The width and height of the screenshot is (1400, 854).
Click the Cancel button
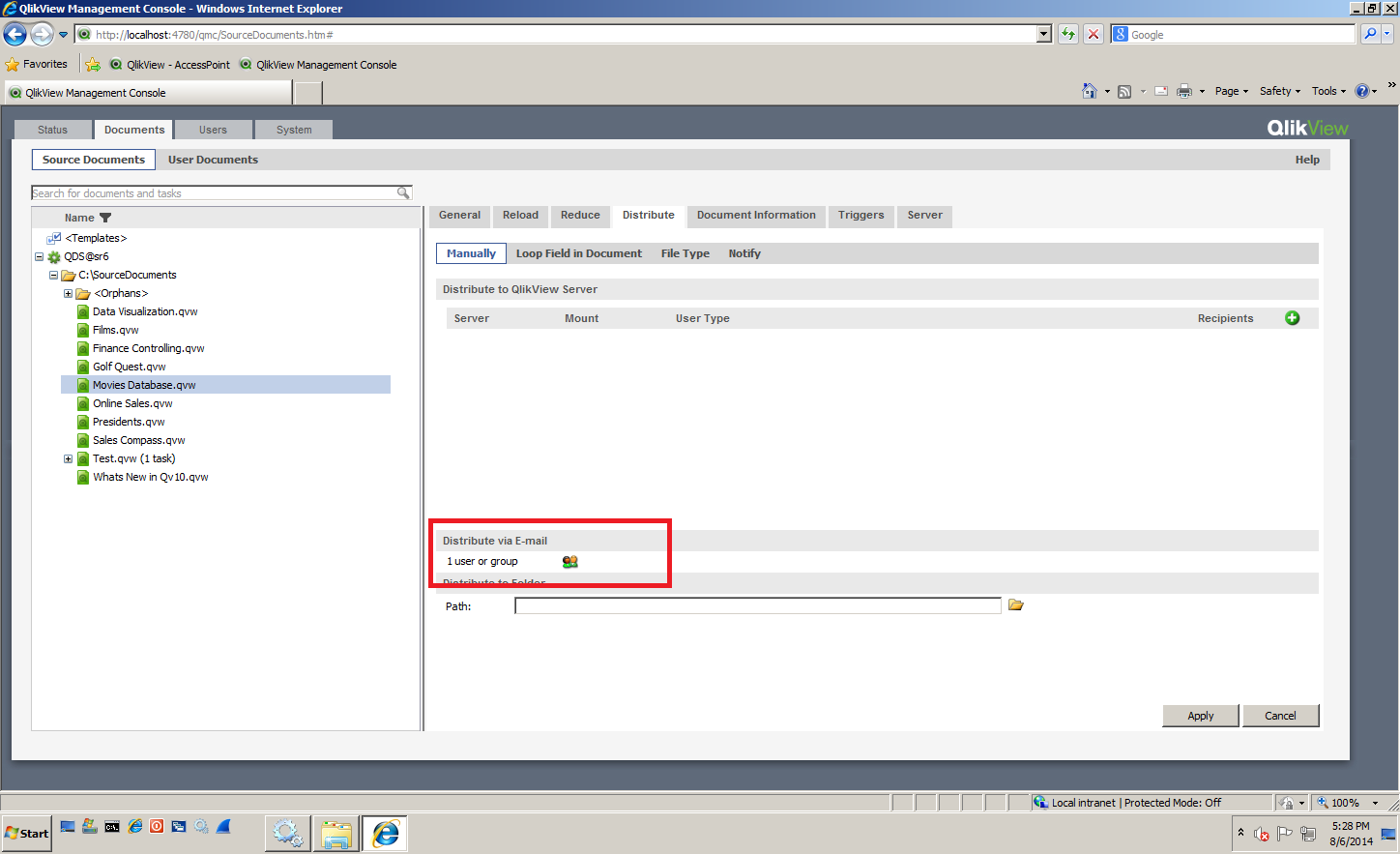pos(1280,716)
